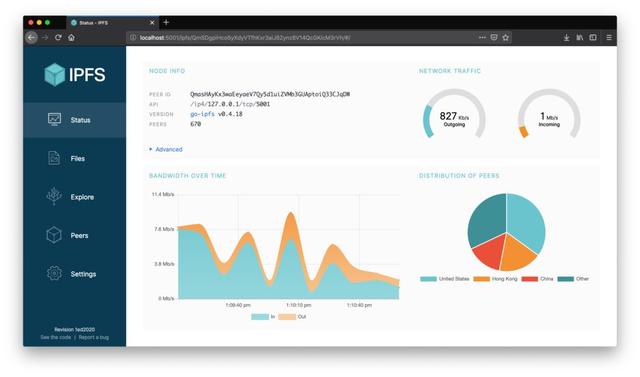Screen dimensions: 640x377
Task: Click the site info icon in address bar
Action: coord(133,38)
